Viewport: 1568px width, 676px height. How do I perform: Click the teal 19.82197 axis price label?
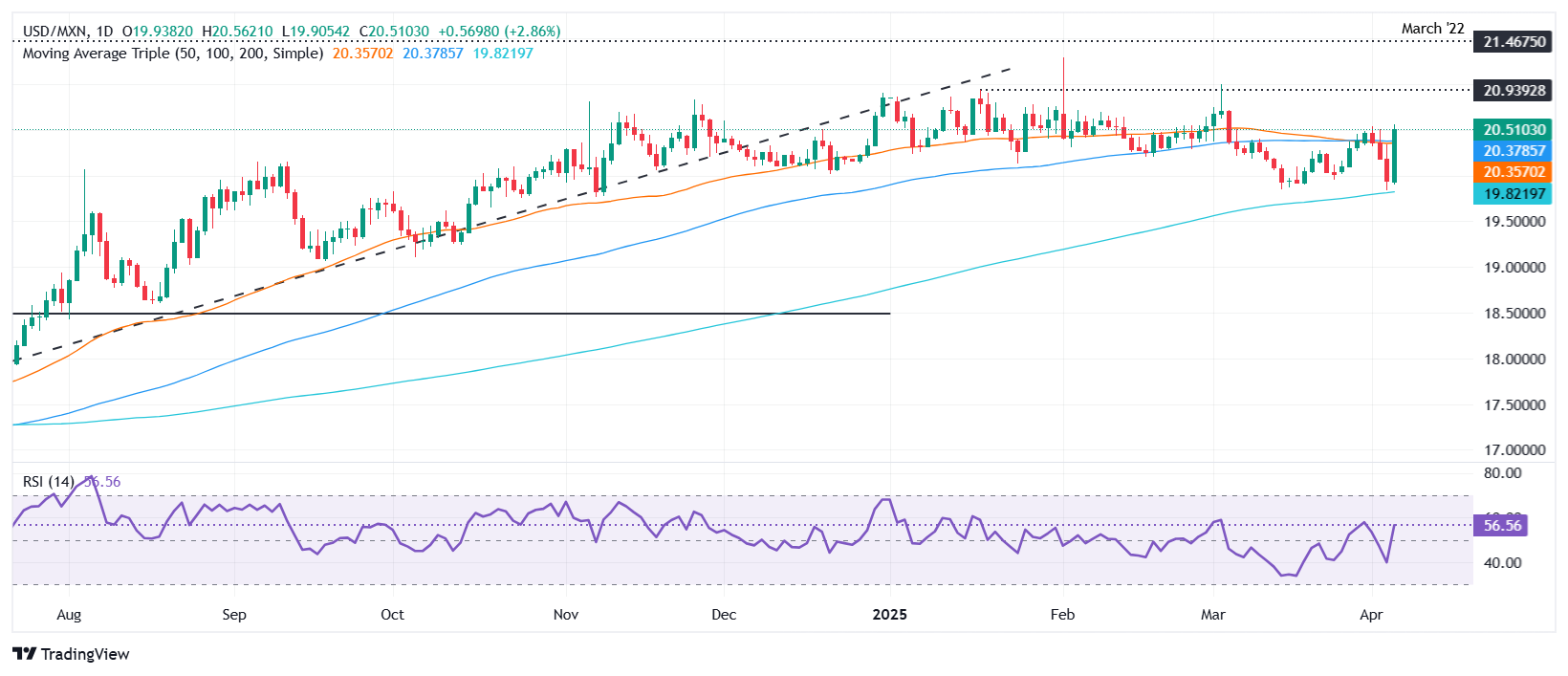click(1514, 194)
